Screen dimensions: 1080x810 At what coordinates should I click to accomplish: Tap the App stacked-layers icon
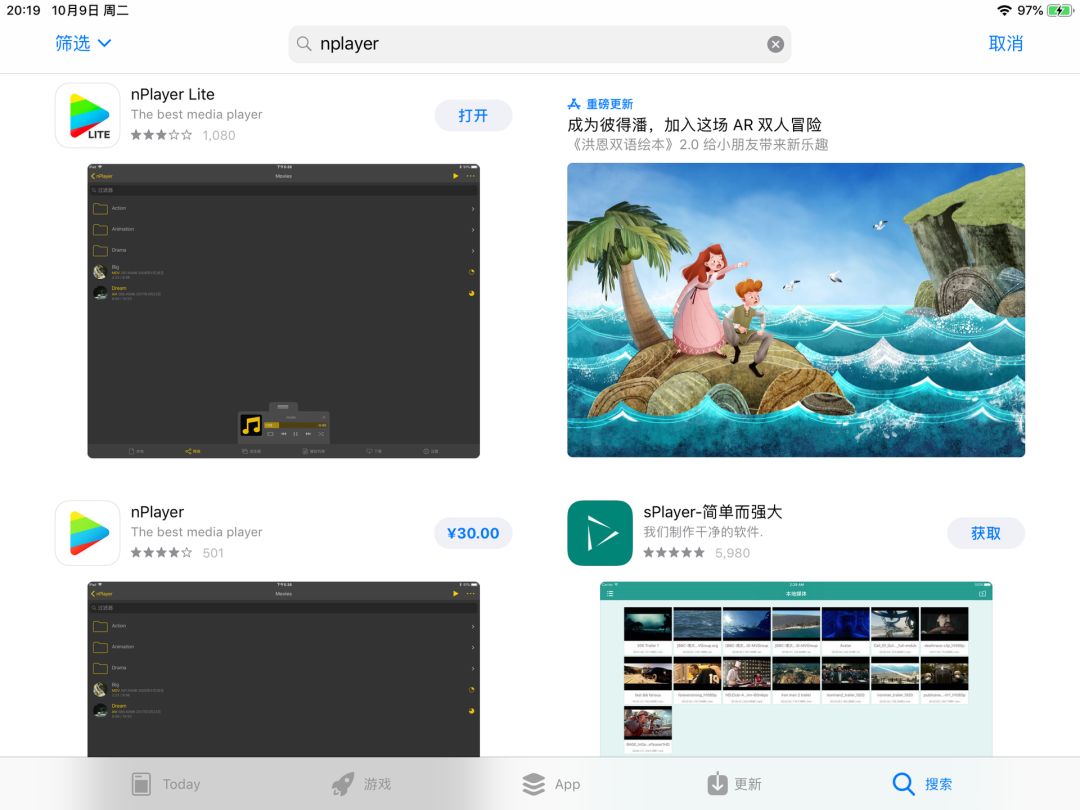(x=533, y=783)
